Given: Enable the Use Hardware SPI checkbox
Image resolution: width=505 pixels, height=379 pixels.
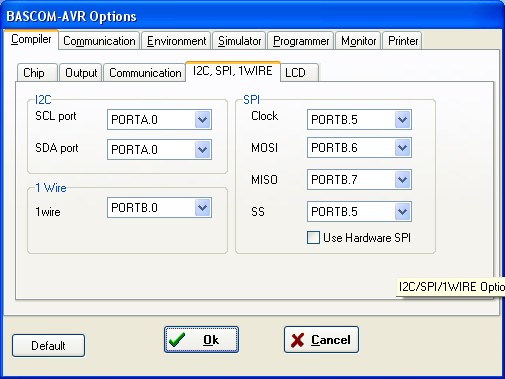Looking at the screenshot, I should pyautogui.click(x=313, y=238).
